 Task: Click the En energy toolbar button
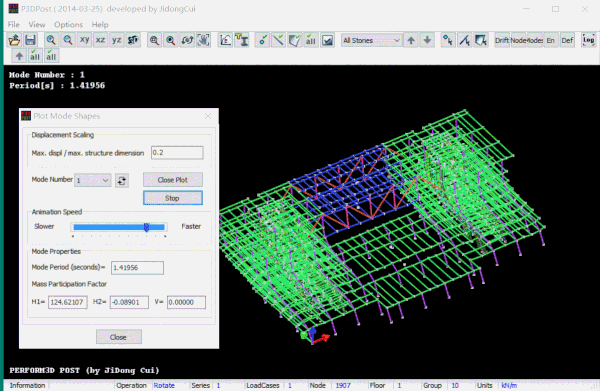[x=551, y=40]
